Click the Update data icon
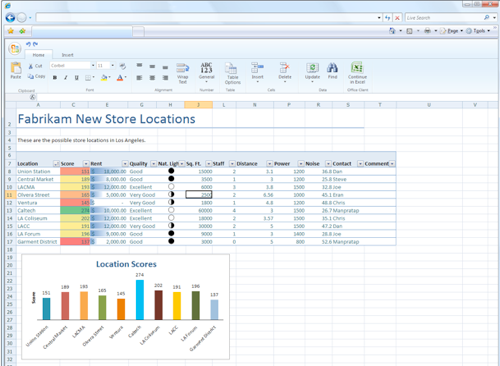Image resolution: width=500 pixels, height=366 pixels. (312, 67)
